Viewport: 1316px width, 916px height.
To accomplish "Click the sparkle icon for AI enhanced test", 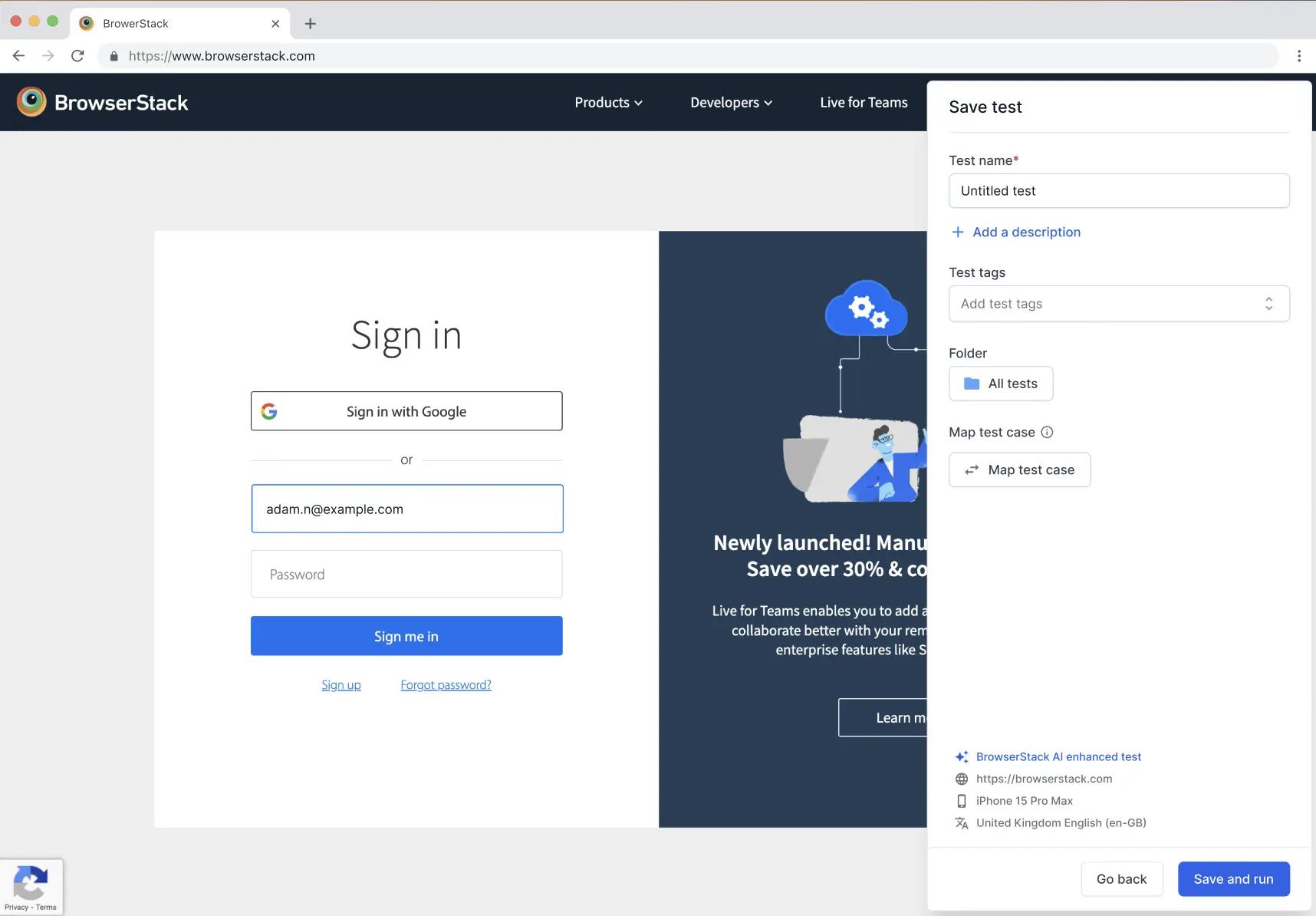I will [962, 756].
